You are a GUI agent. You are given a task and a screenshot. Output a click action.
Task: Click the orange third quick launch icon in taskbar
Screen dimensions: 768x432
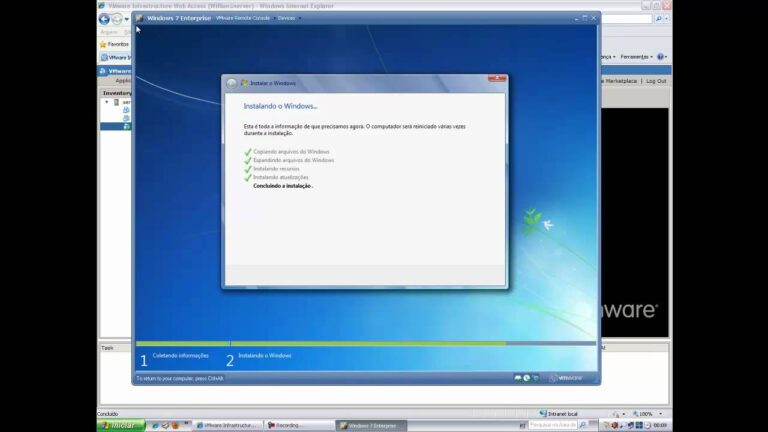tap(175, 426)
